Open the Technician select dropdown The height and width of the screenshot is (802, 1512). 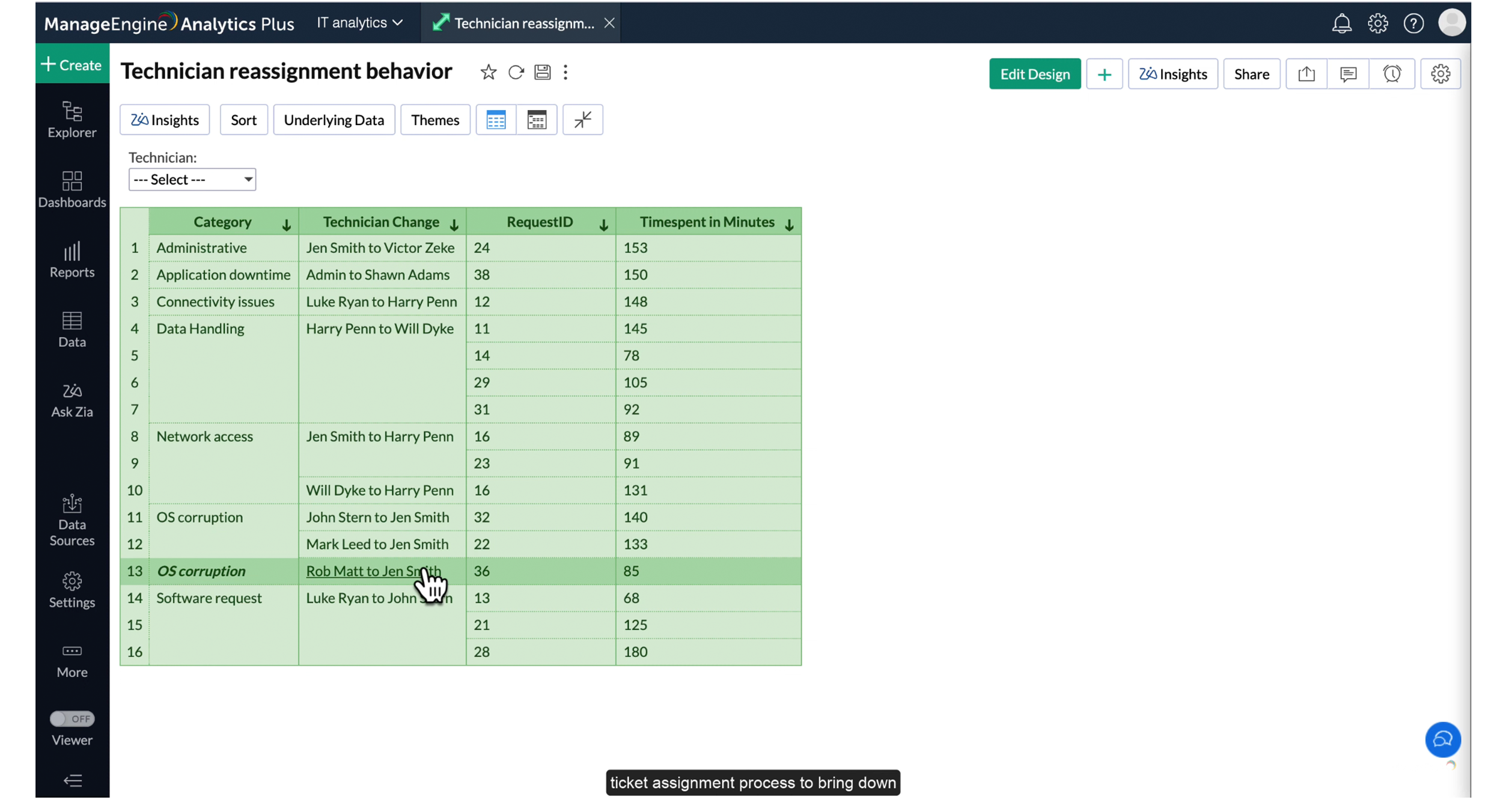(x=192, y=179)
